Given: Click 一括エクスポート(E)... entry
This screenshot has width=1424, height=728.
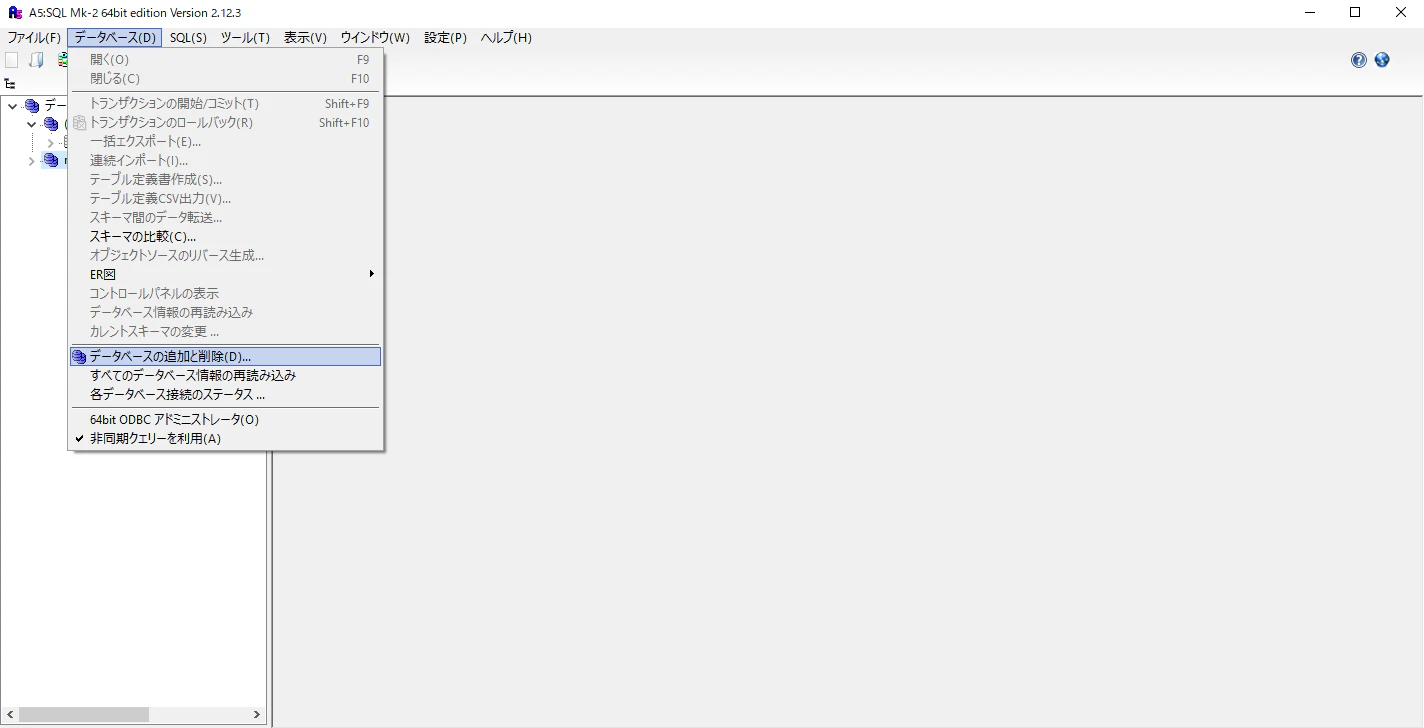Looking at the screenshot, I should coord(225,141).
